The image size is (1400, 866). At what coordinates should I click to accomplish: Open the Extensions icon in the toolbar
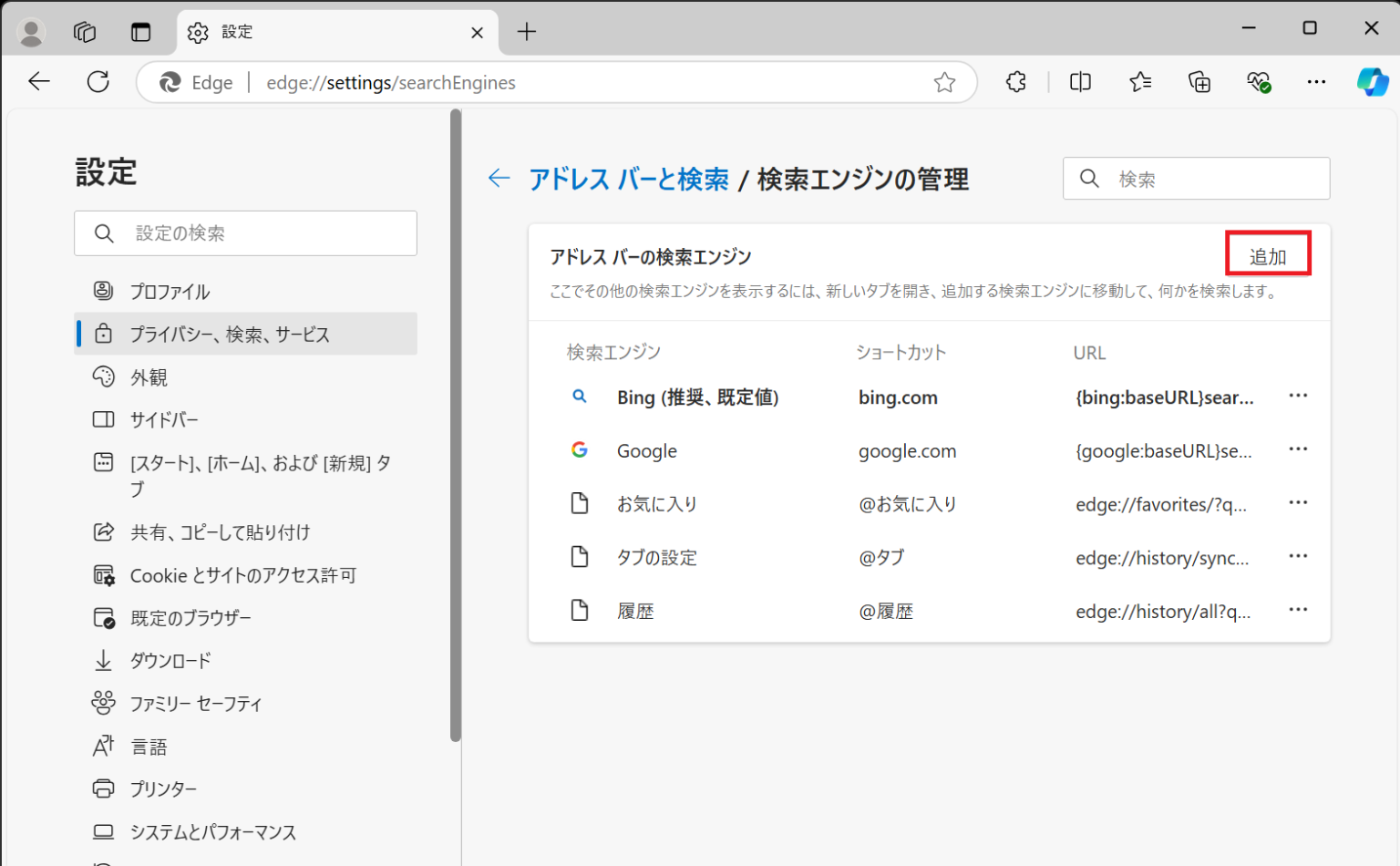tap(1015, 82)
